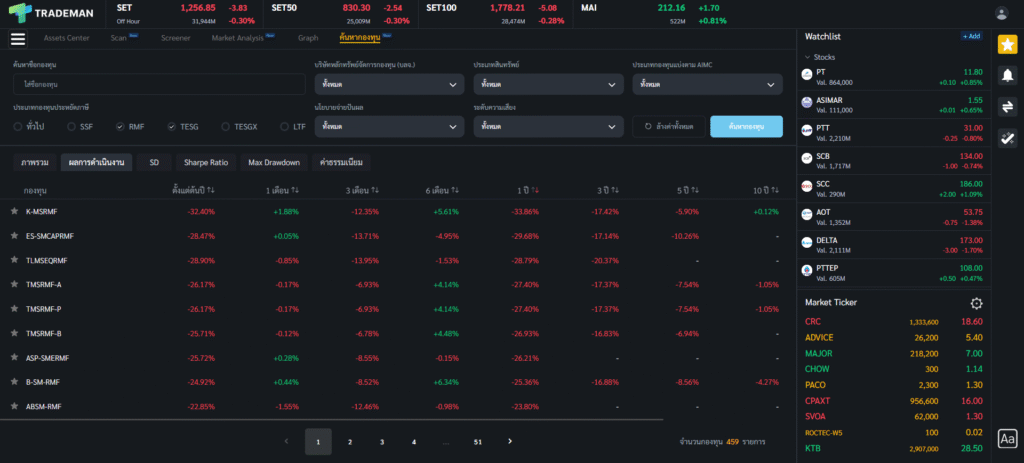This screenshot has height=463, width=1024.
Task: Click the swap arrows sidebar icon
Action: point(1007,107)
